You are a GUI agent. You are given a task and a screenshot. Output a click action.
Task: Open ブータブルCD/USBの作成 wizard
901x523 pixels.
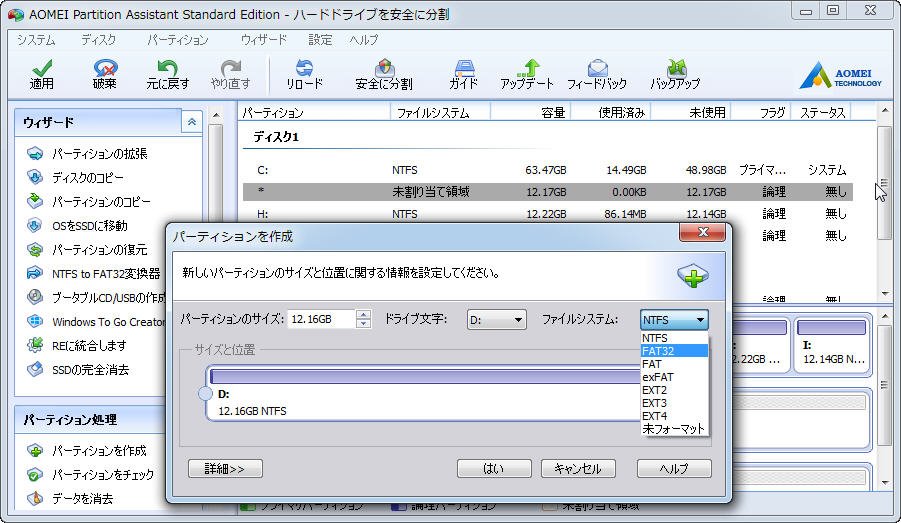[x=95, y=298]
